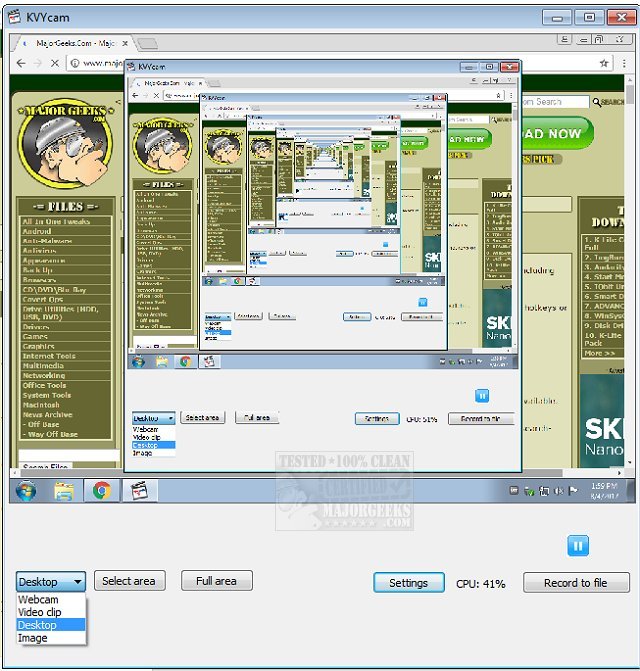
Task: Open the Android files category
Action: 37,231
